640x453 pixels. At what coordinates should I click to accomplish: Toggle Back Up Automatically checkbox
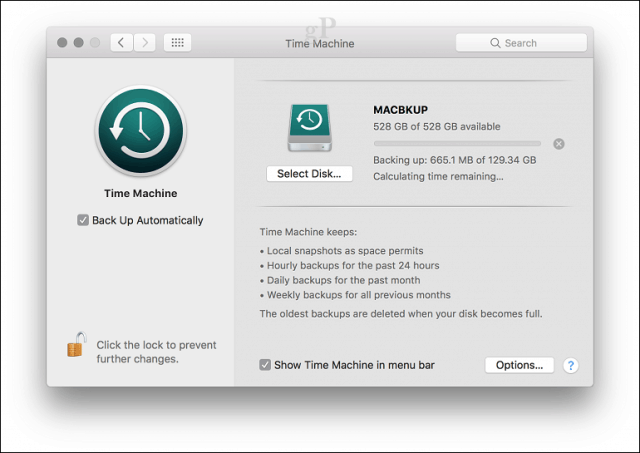[83, 220]
